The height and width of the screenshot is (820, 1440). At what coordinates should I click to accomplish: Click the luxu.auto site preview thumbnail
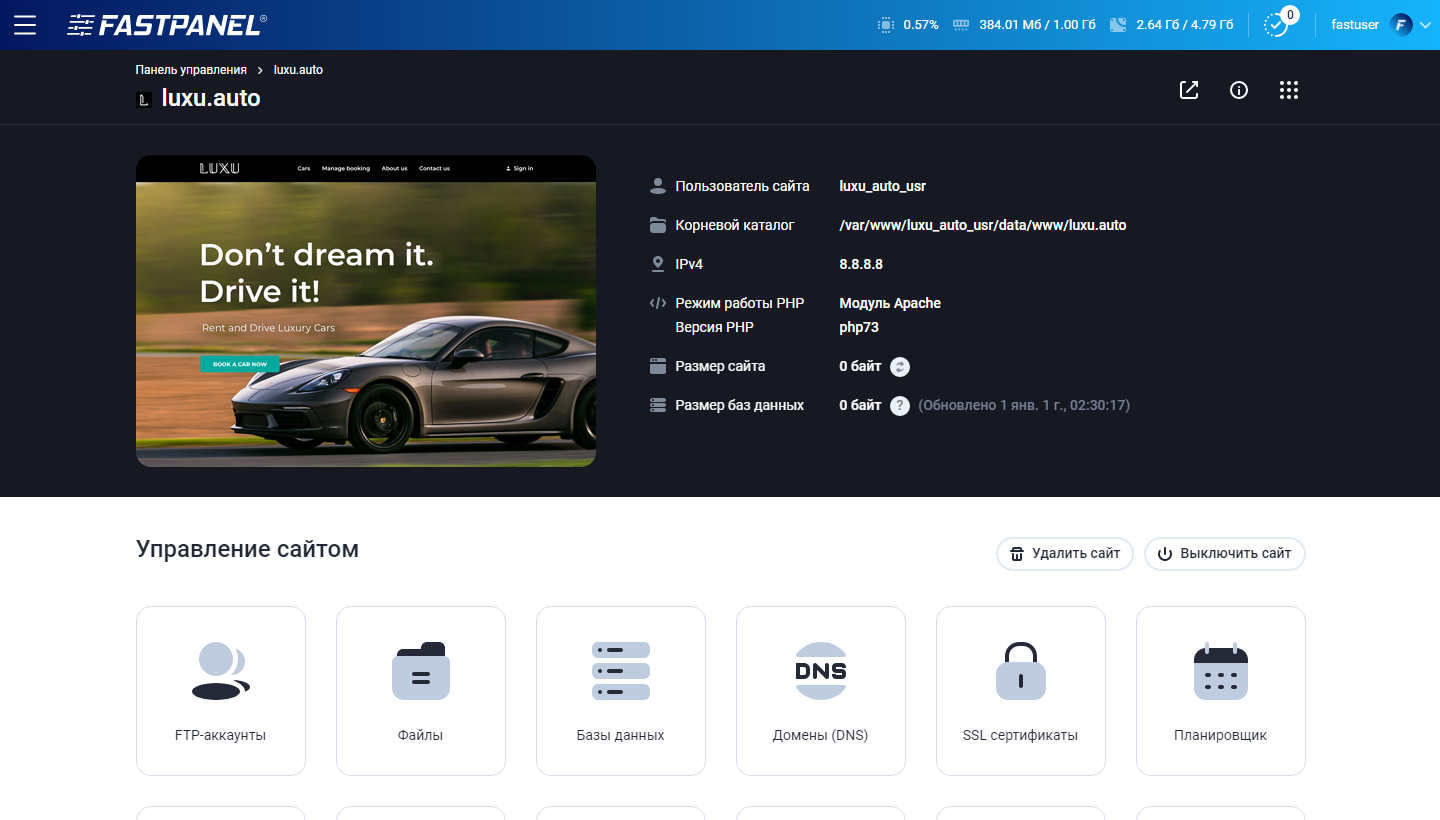tap(366, 311)
